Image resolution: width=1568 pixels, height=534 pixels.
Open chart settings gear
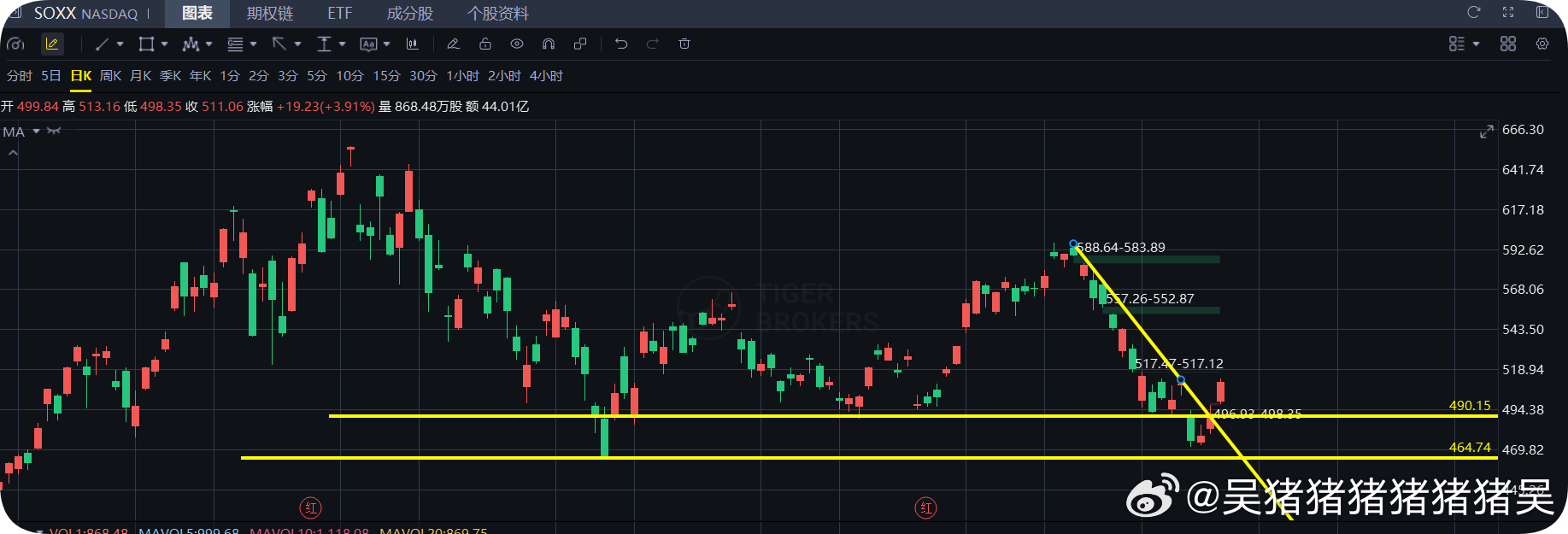click(1542, 44)
